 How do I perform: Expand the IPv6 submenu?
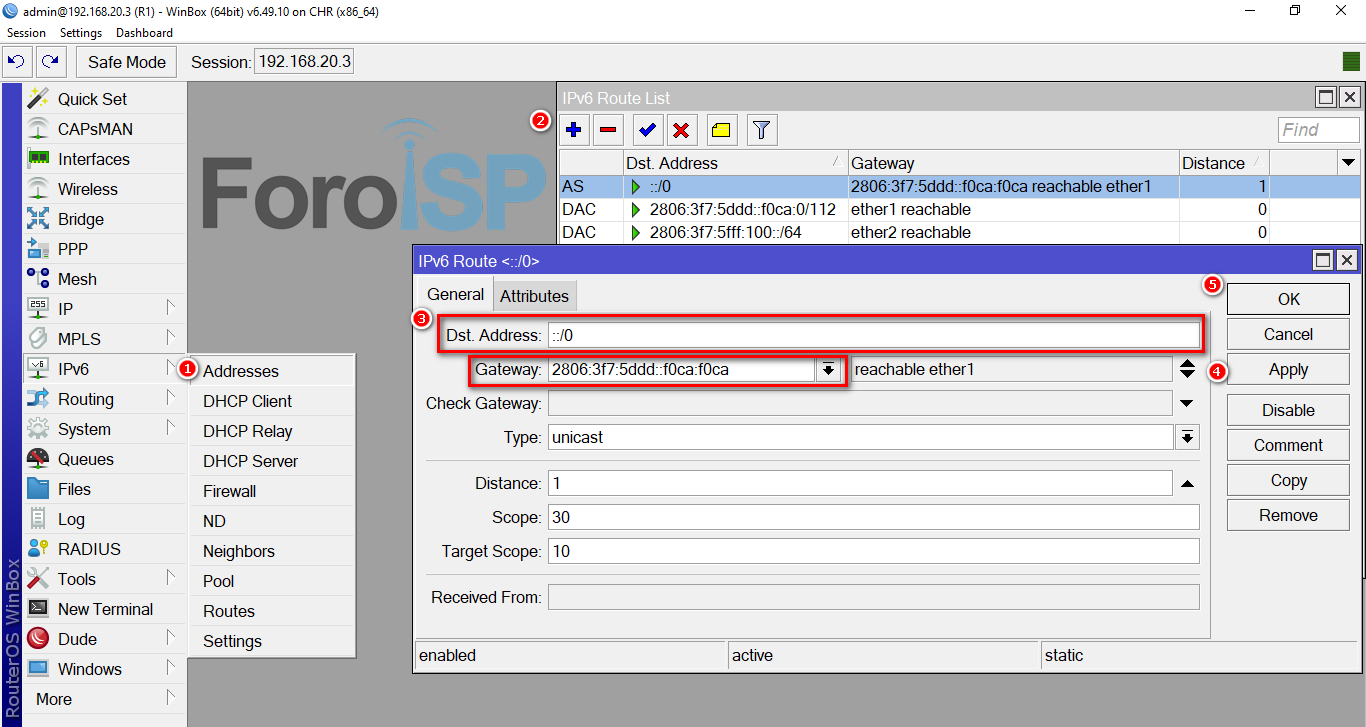tap(105, 369)
